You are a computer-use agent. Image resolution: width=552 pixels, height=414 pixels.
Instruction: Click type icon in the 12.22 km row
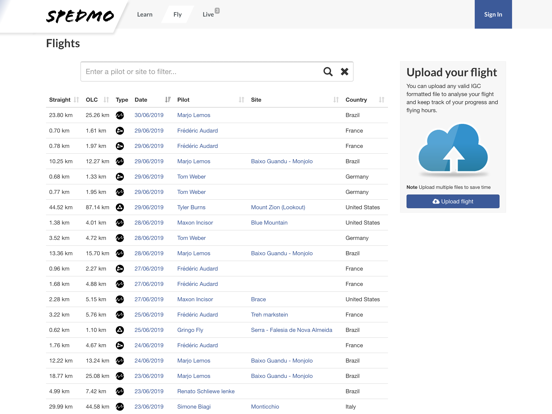pyautogui.click(x=120, y=360)
